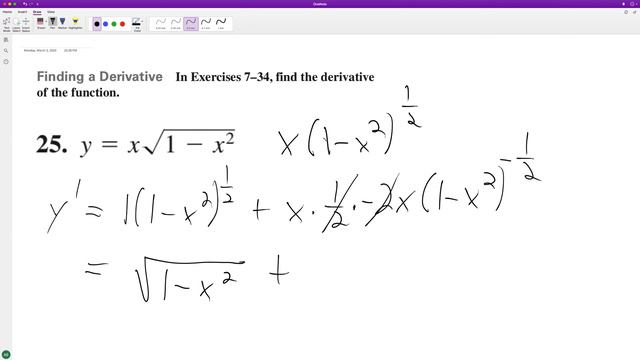
Task: Choose the thinnest pen stroke thickness
Action: (x=161, y=24)
